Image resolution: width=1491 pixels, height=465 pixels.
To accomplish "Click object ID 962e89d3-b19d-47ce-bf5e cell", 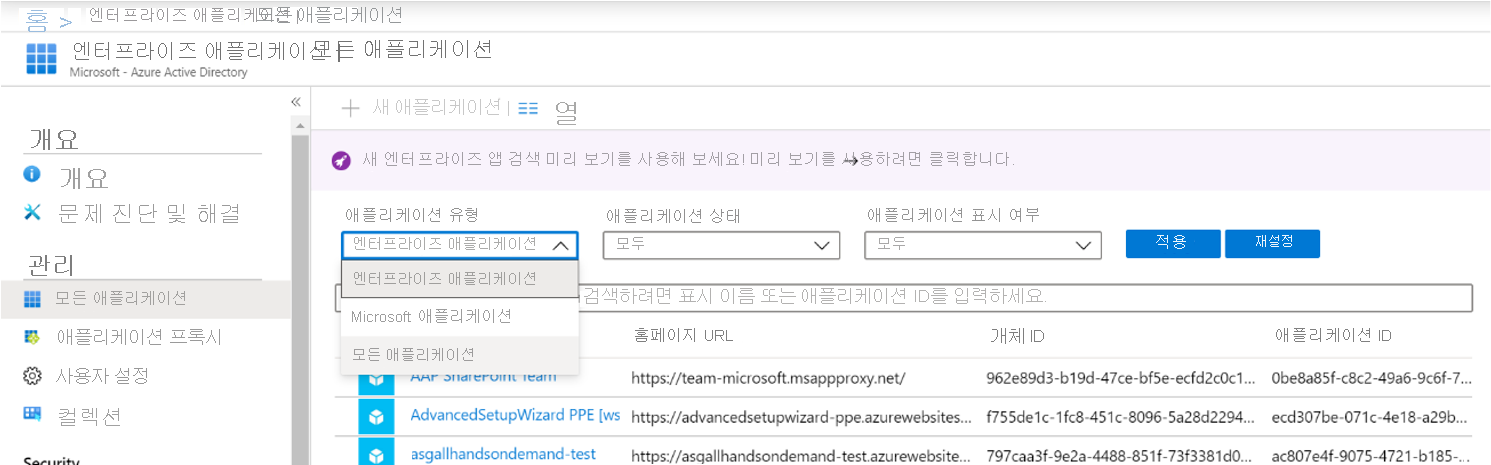I will coord(1118,378).
